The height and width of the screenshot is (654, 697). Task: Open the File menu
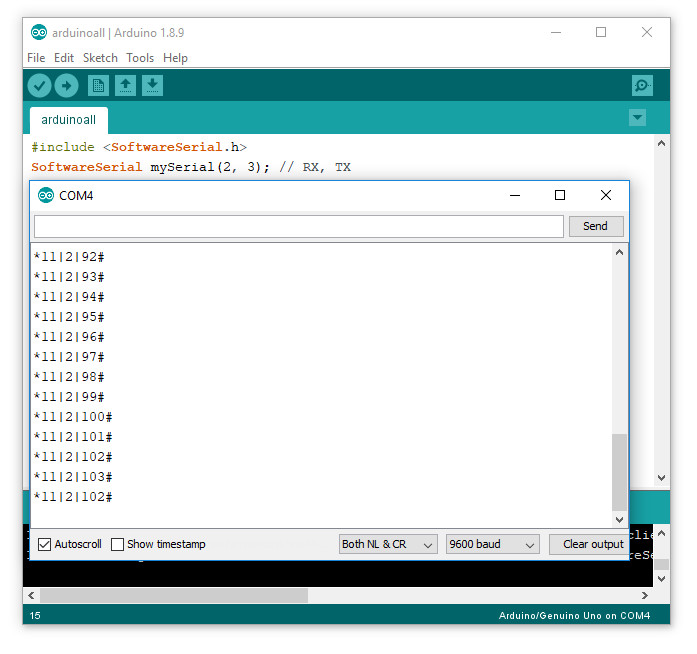[x=36, y=58]
